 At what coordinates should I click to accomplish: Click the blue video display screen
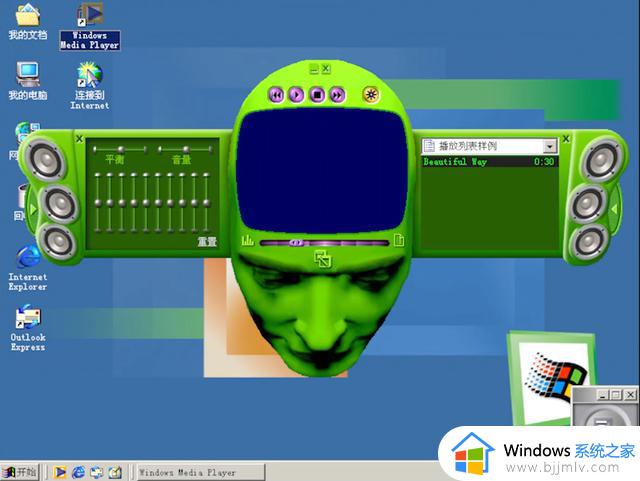[x=322, y=171]
